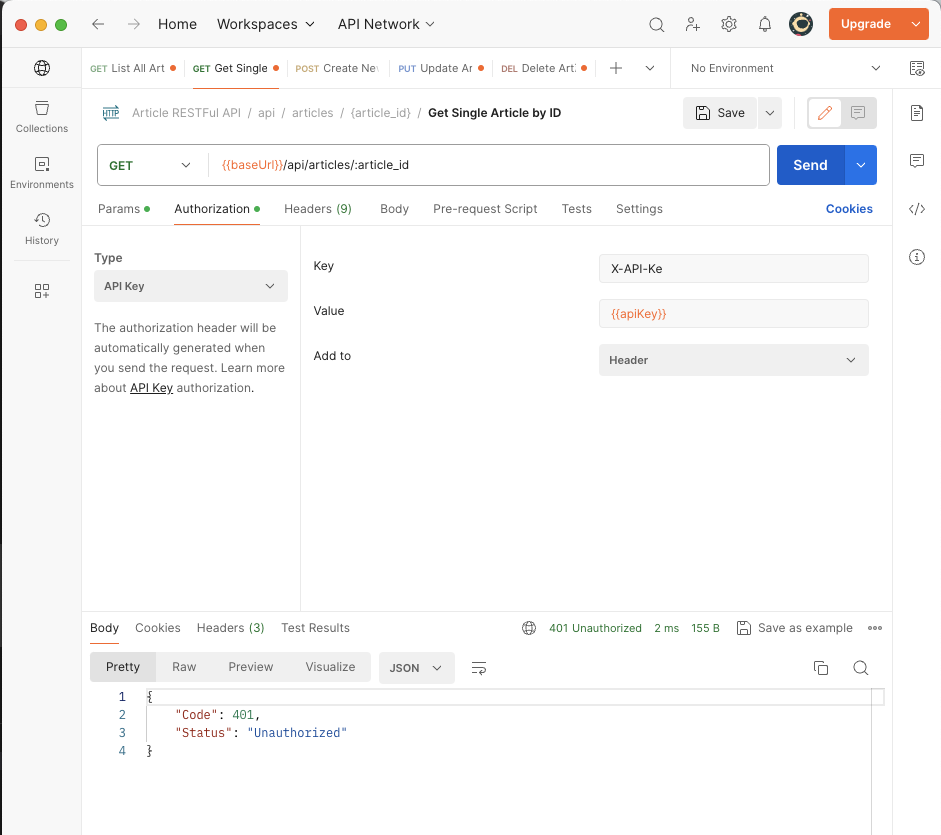
Task: Click Home in the top bar
Action: 177,24
